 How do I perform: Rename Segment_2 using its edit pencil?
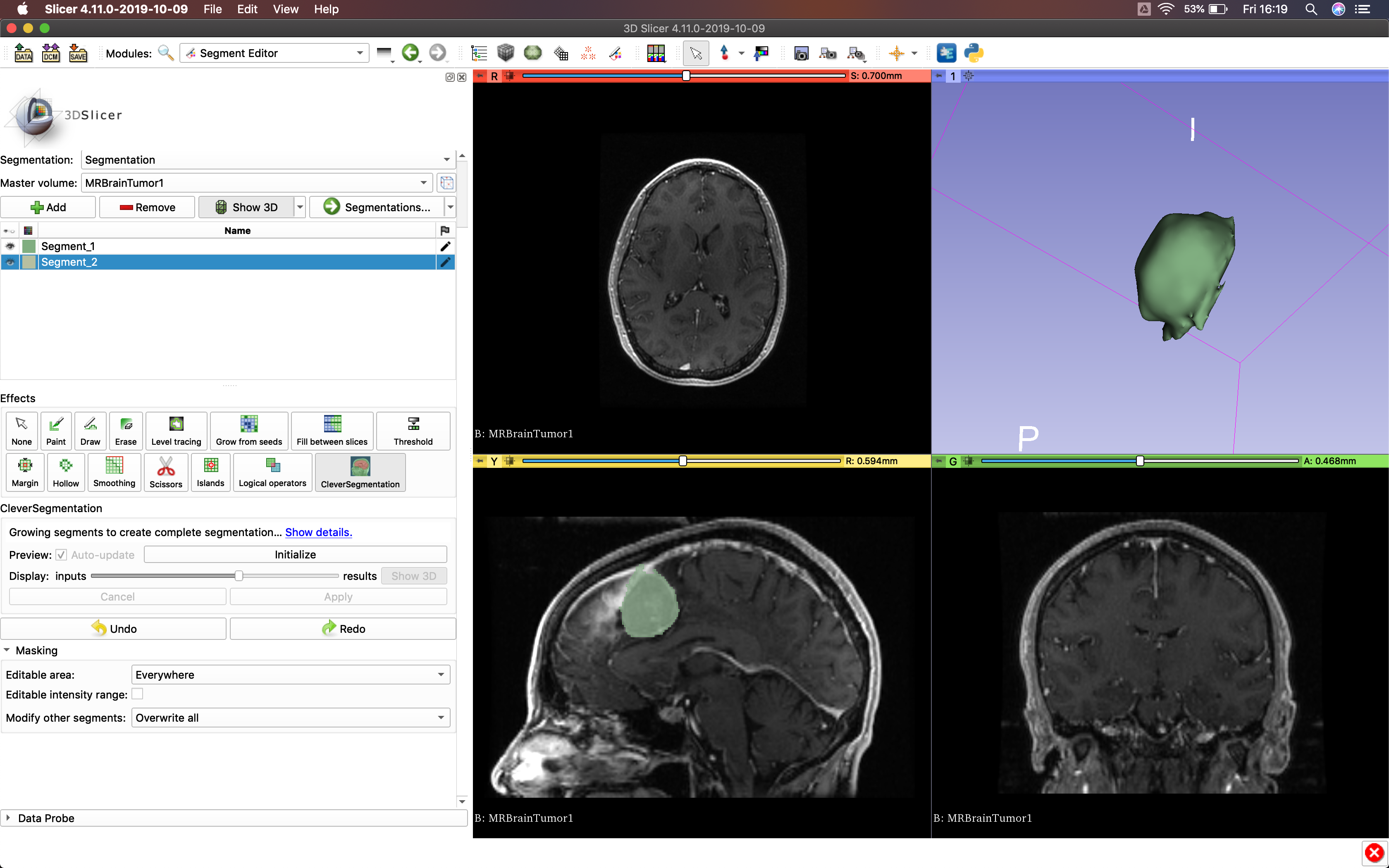pyautogui.click(x=445, y=262)
